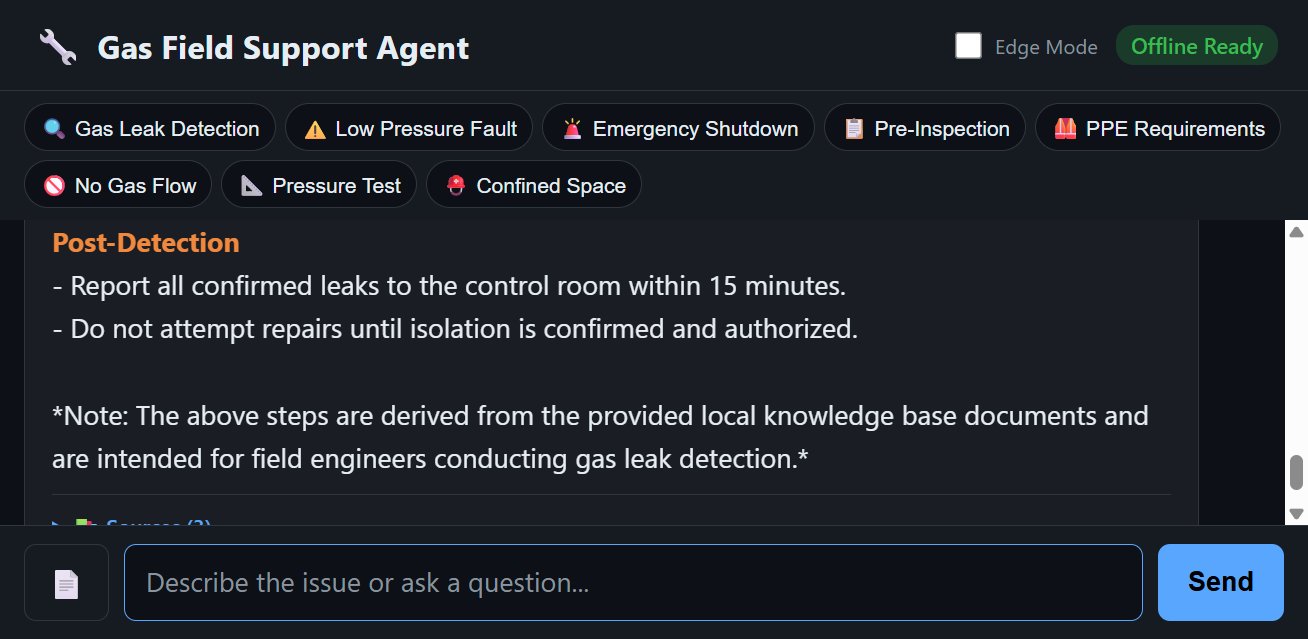Click the magnifying glass Gas Leak Detection icon

point(52,127)
